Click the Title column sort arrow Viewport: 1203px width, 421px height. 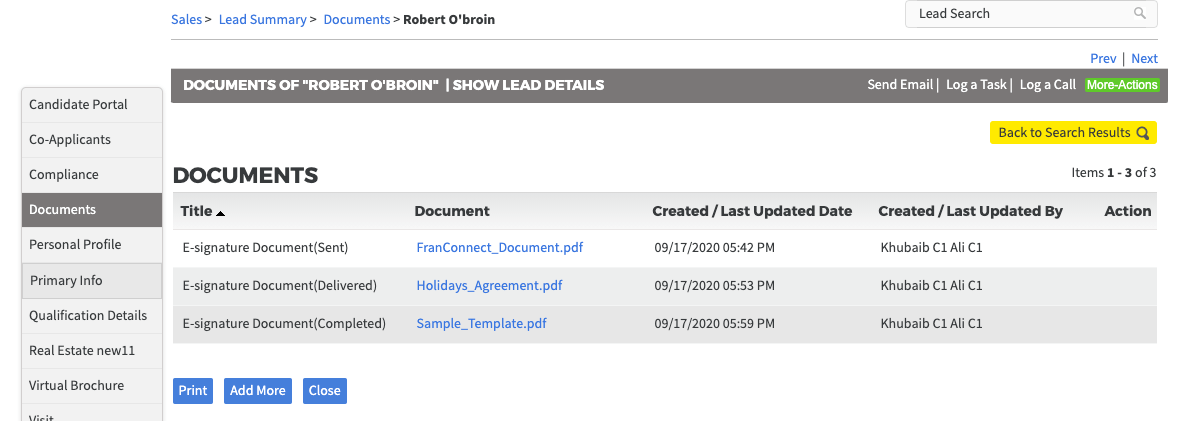(221, 213)
